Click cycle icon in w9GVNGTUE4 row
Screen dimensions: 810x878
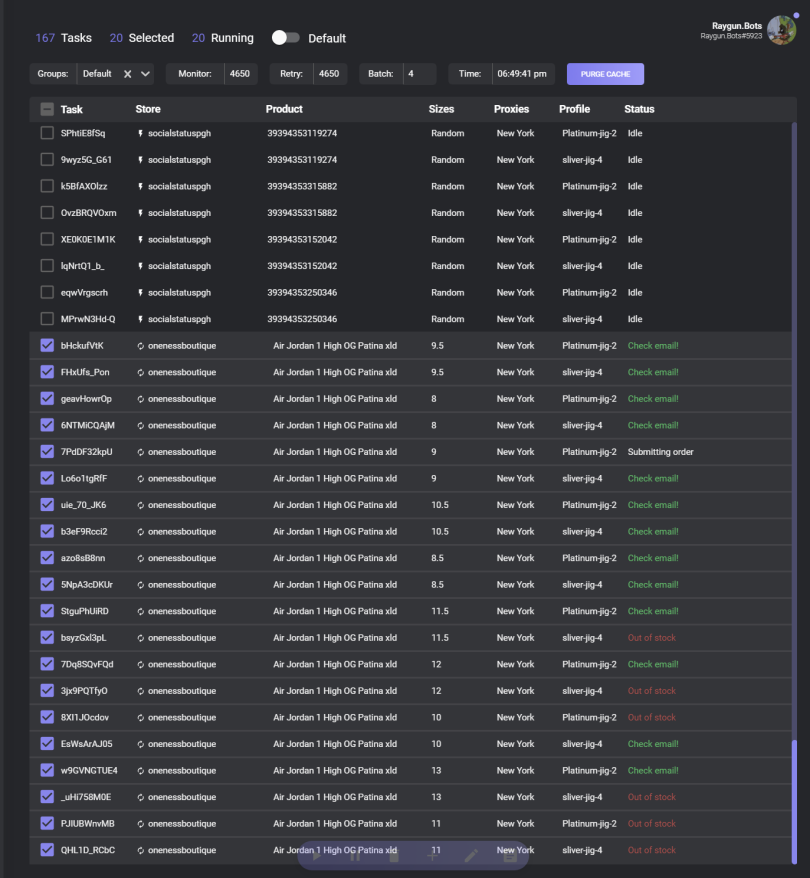141,770
